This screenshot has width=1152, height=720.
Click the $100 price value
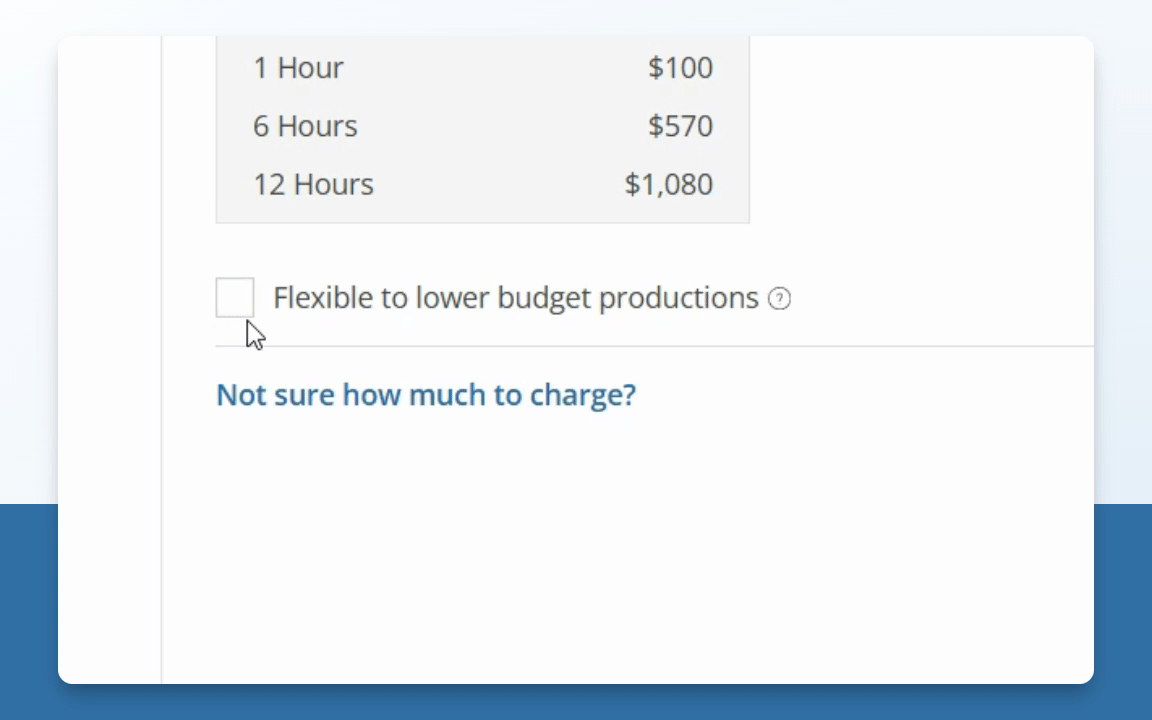point(680,68)
